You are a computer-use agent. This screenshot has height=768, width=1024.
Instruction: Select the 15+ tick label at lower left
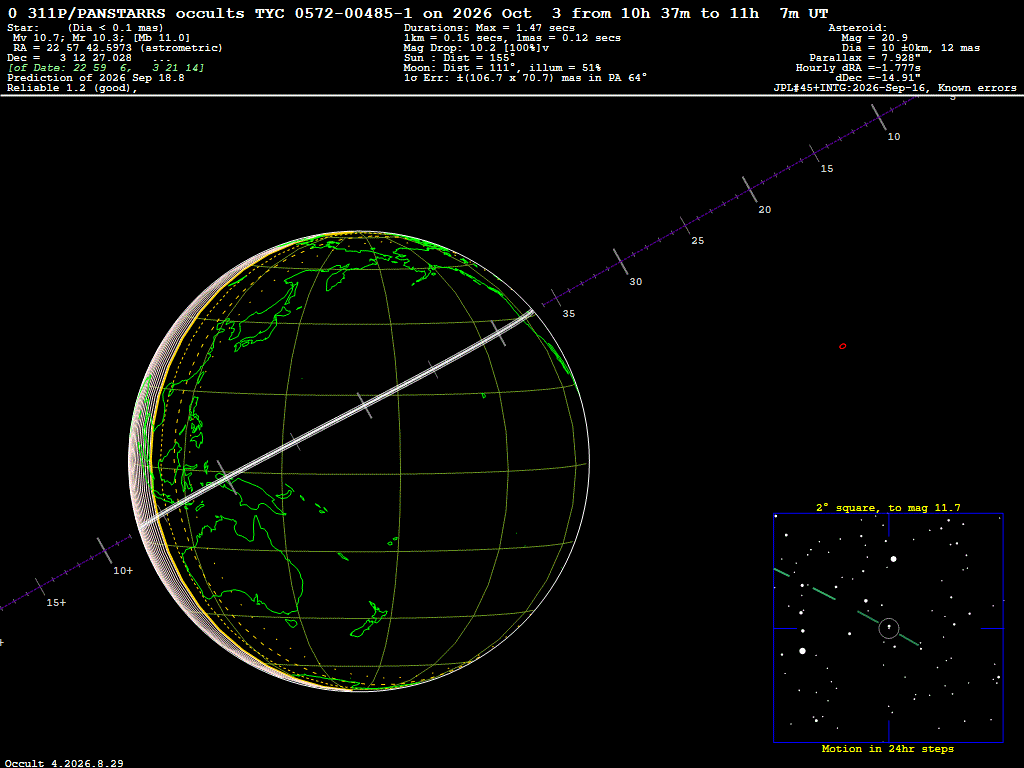click(56, 603)
